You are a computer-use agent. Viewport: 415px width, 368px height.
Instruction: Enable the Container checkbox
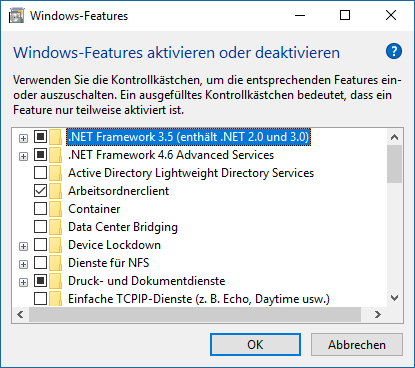(x=40, y=209)
